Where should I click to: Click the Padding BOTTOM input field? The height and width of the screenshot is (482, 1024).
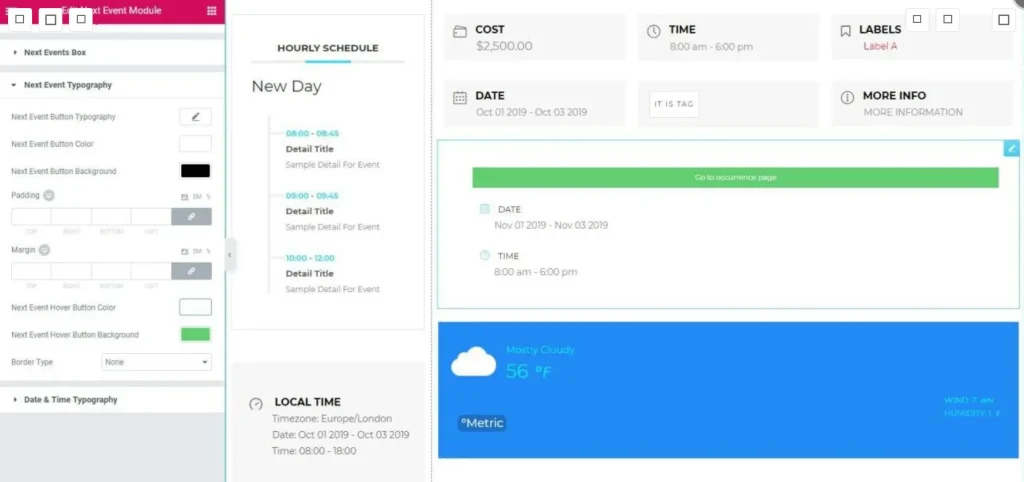pyautogui.click(x=112, y=217)
